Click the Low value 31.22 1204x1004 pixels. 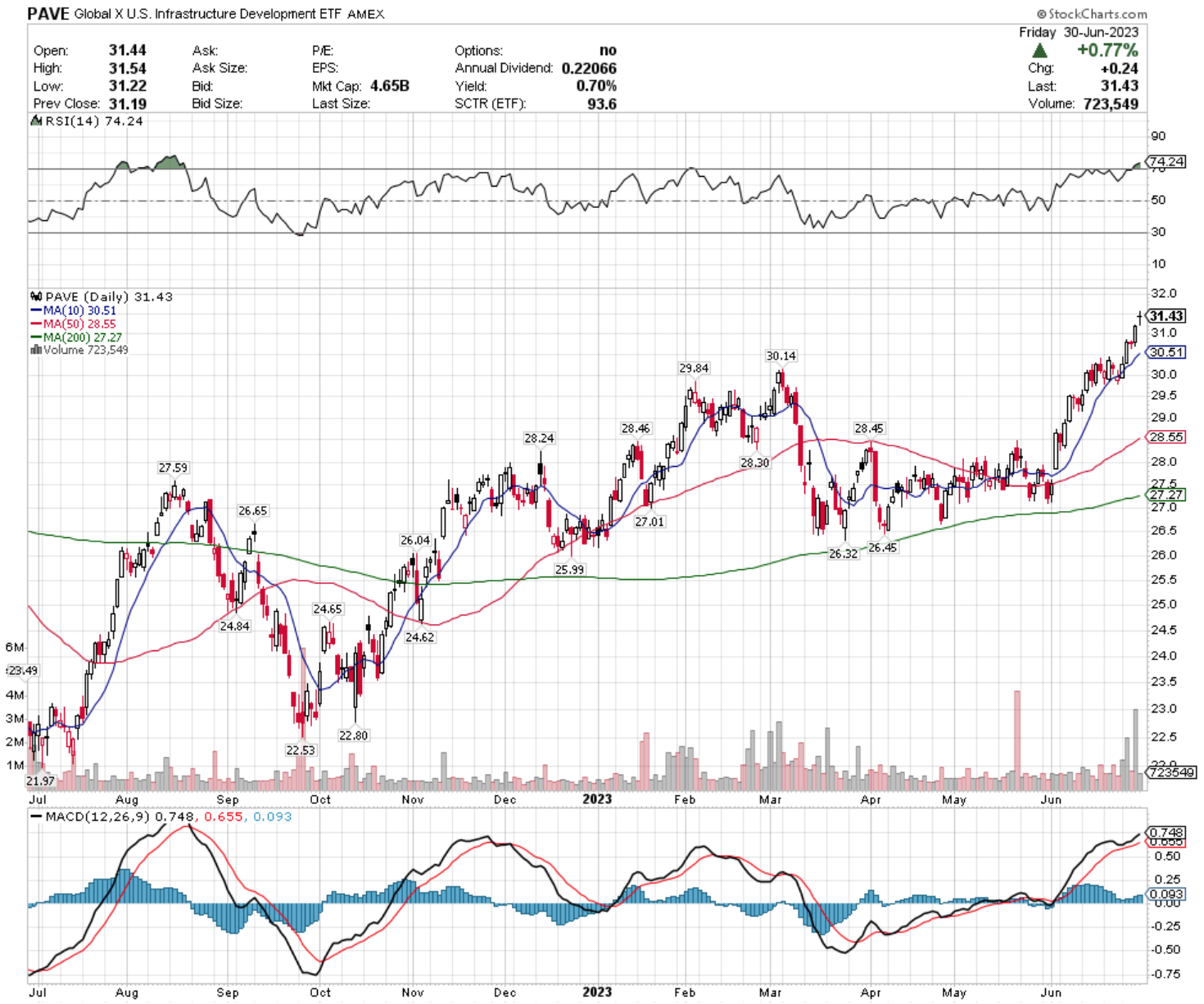tap(128, 86)
